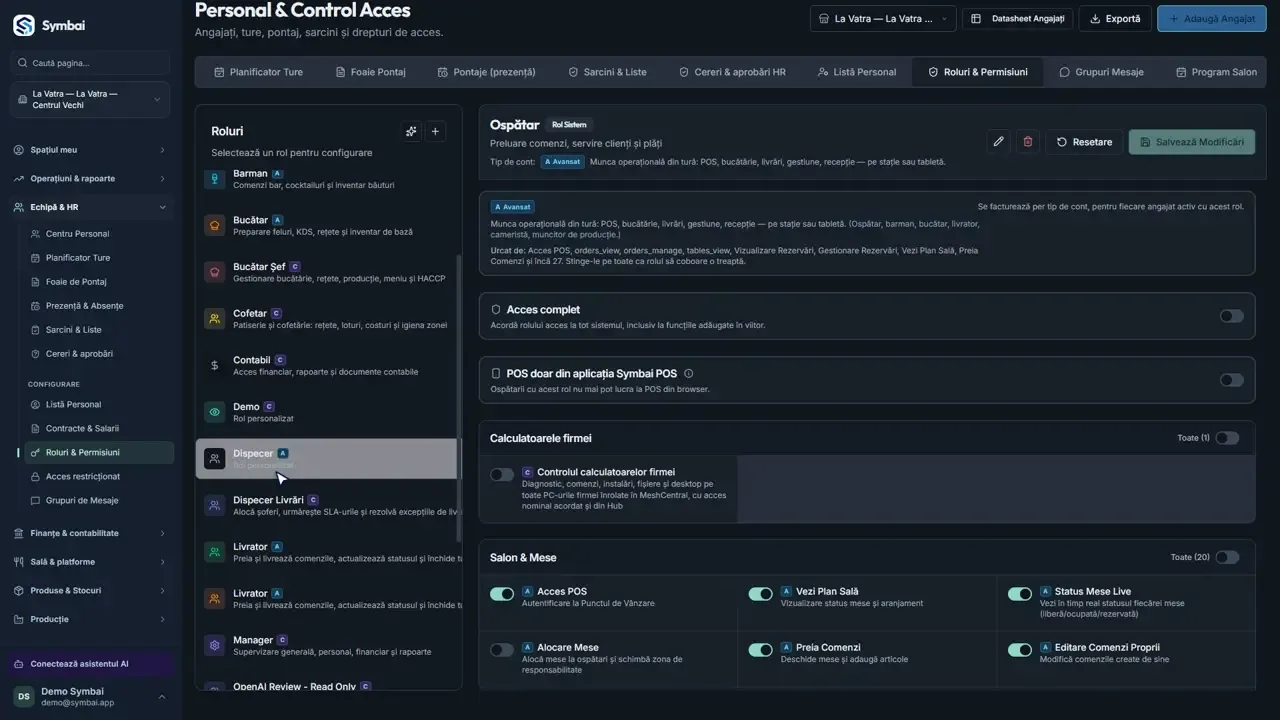Delete the Ospătar role via trash icon
The image size is (1280, 720).
pos(1027,142)
